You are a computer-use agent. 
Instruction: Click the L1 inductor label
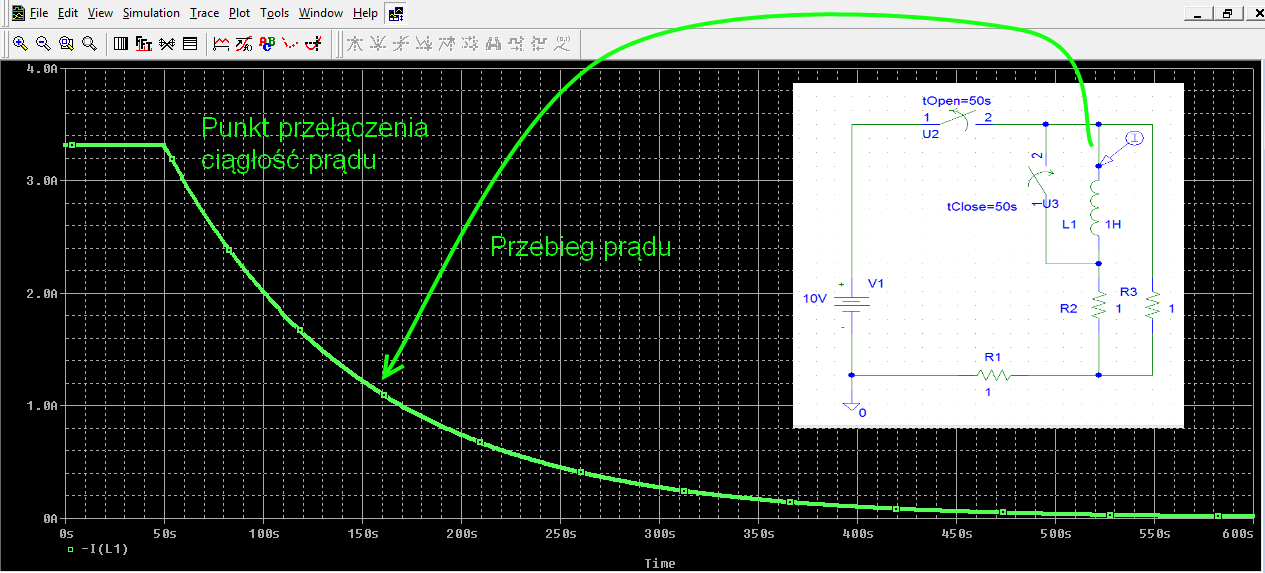pos(1069,225)
